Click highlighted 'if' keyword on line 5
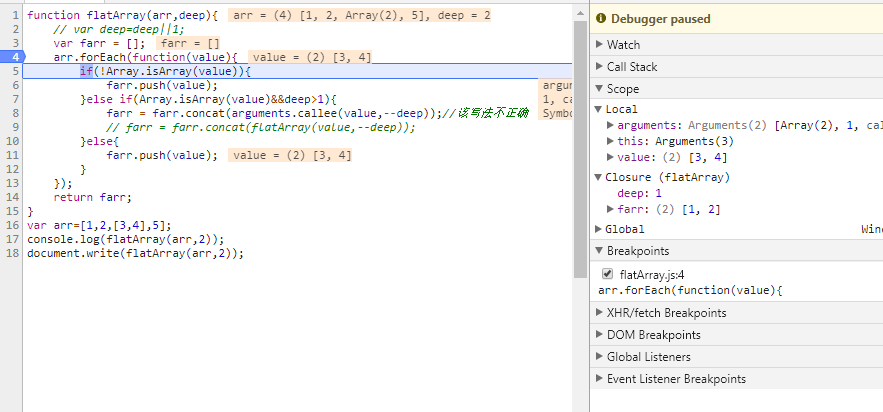The image size is (883, 412). tap(86, 71)
